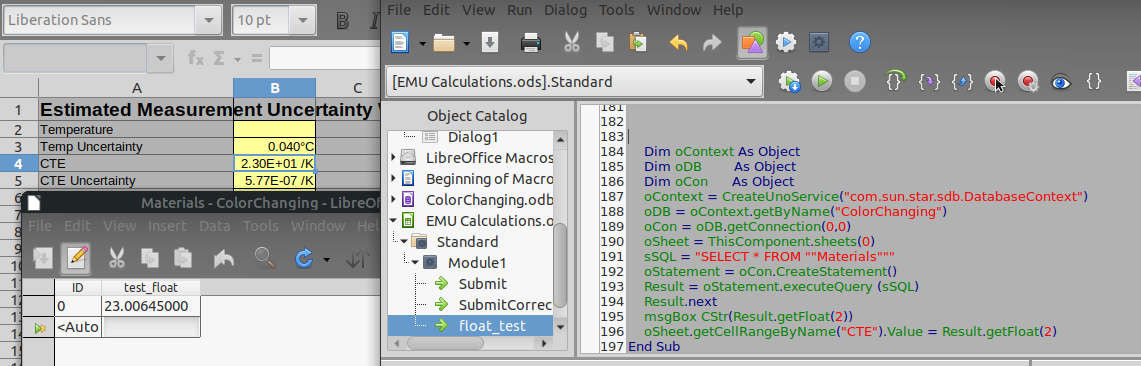
Task: Open the Data menu in Materials window
Action: pos(215,226)
